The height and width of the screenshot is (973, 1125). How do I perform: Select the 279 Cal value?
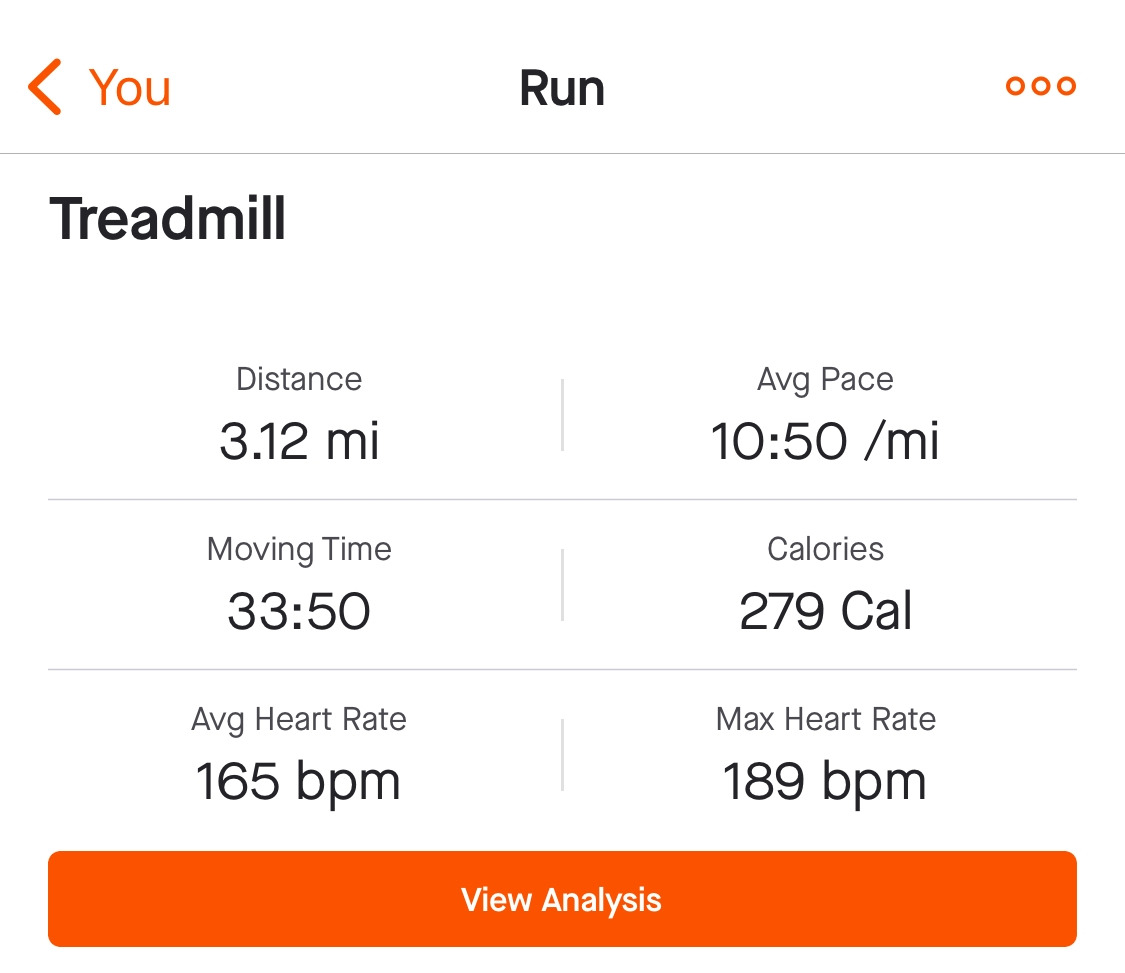click(x=825, y=611)
